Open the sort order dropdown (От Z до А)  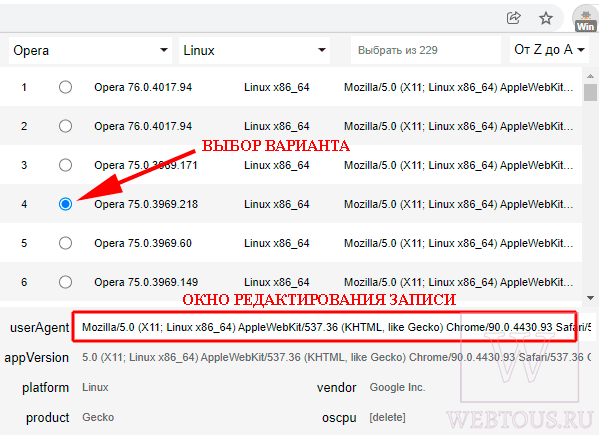(x=549, y=50)
